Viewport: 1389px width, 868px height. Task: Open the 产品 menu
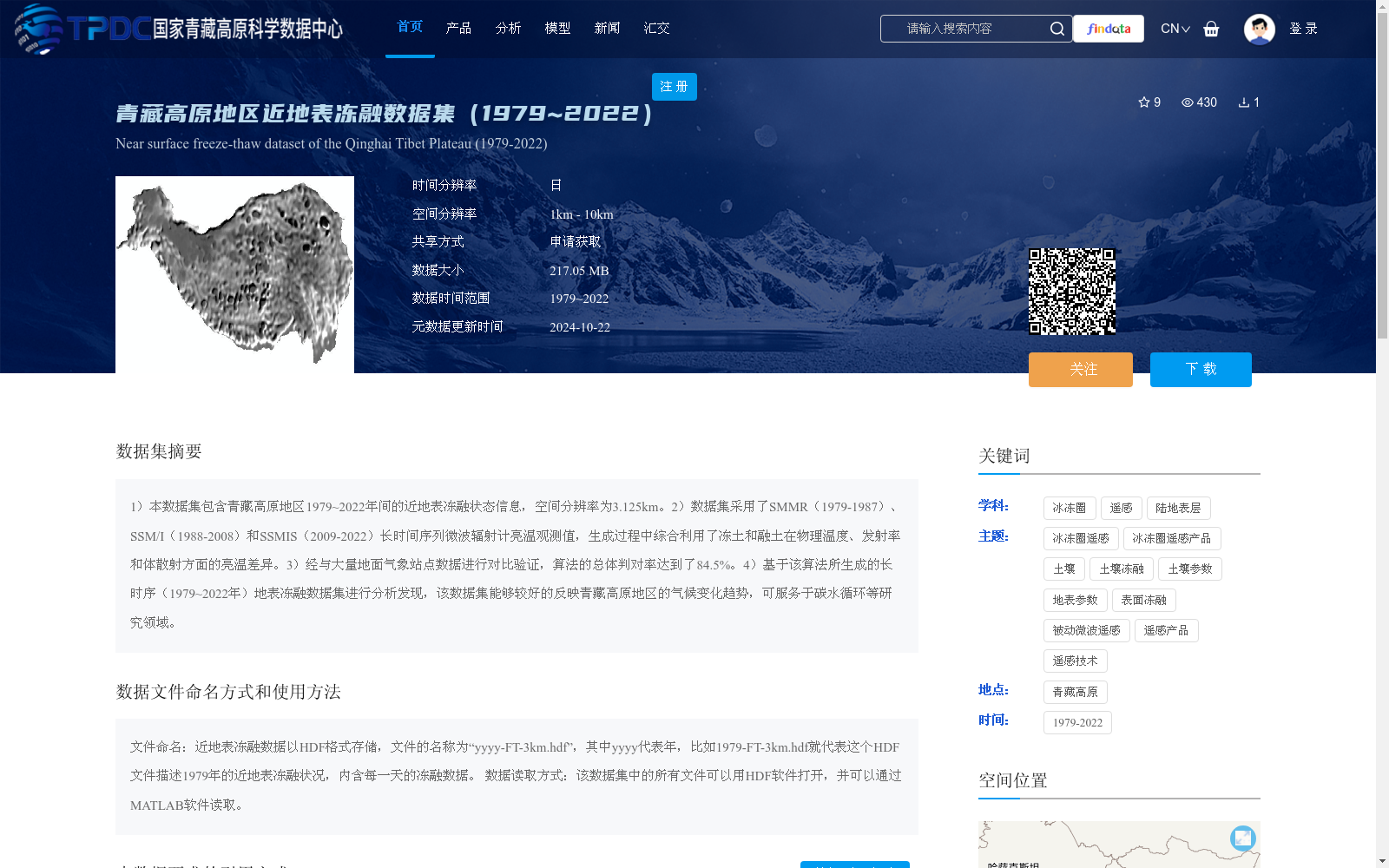coord(458,28)
